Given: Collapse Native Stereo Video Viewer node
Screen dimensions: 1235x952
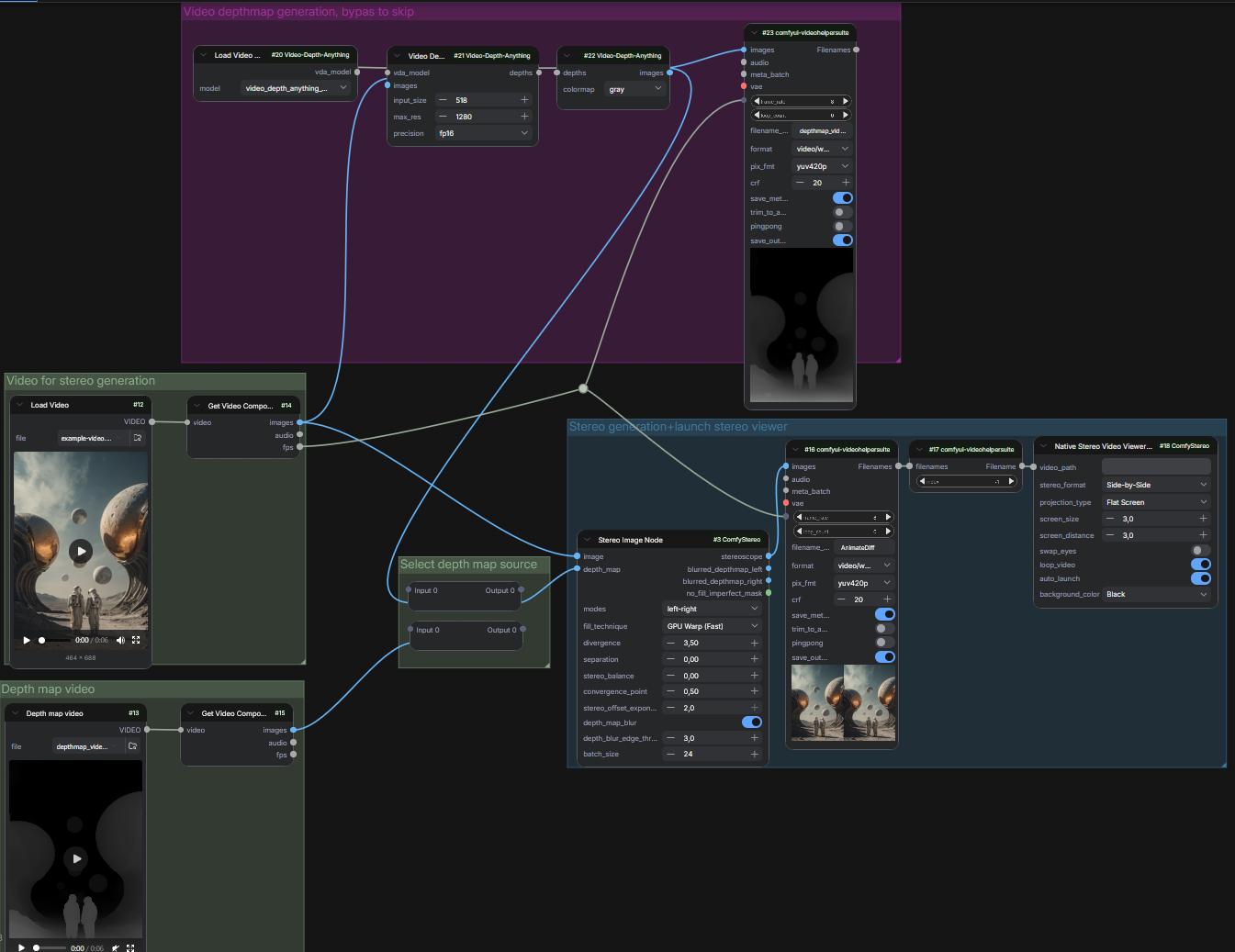Looking at the screenshot, I should click(x=1044, y=446).
